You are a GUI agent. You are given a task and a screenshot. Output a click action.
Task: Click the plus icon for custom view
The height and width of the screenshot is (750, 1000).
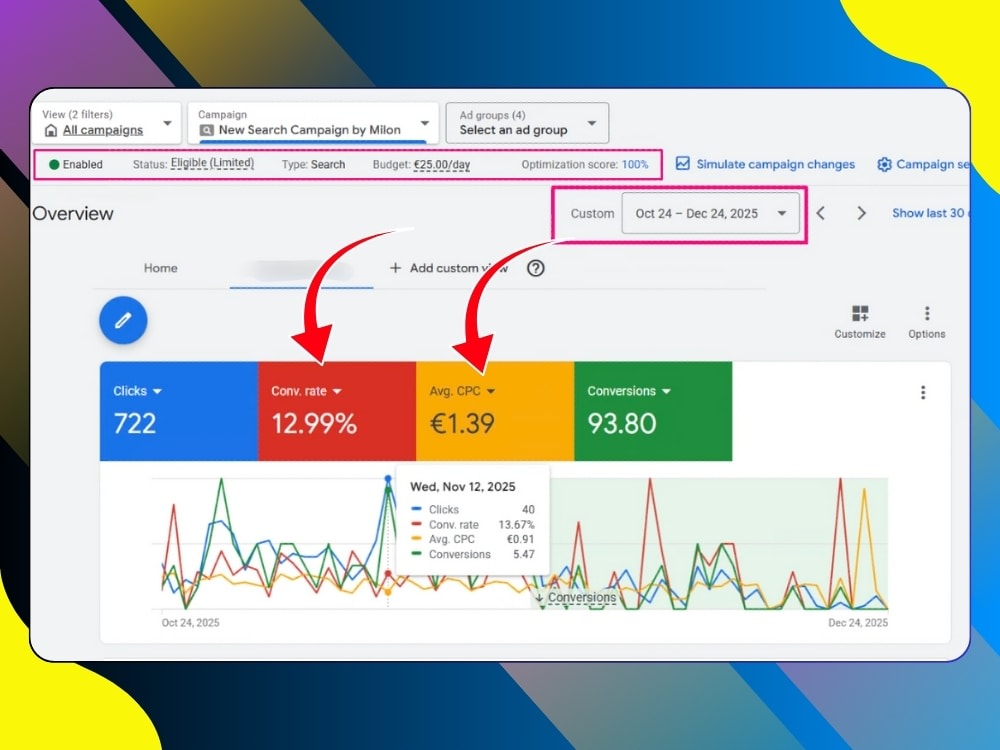point(395,268)
